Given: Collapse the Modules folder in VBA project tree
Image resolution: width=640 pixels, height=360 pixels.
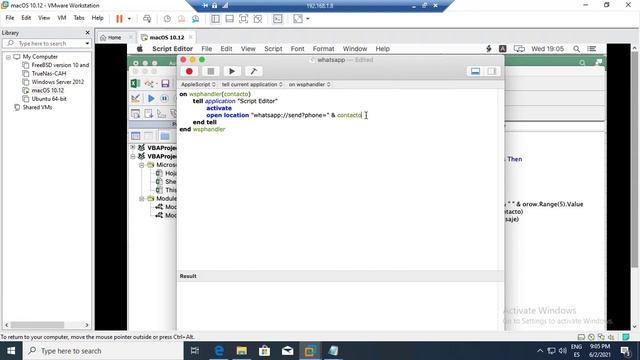Looking at the screenshot, I should (141, 198).
